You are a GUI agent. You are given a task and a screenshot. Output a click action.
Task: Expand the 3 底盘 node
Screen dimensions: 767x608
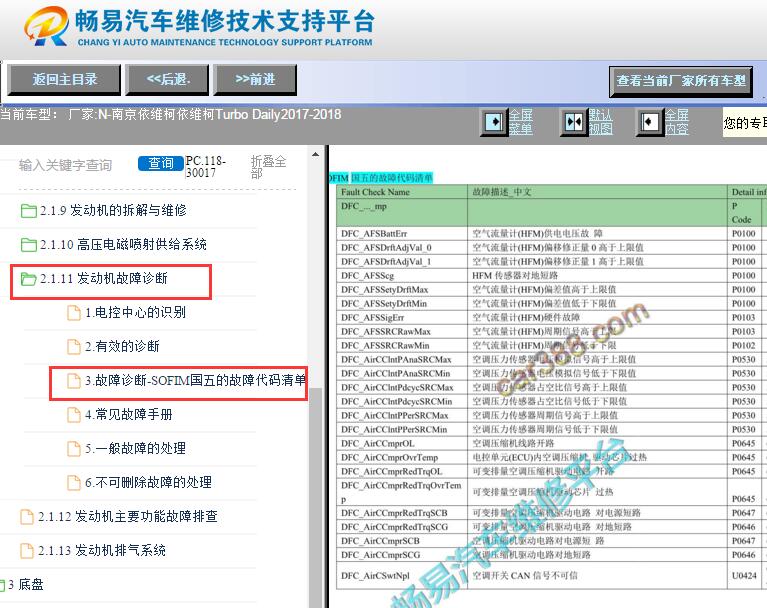coord(25,585)
